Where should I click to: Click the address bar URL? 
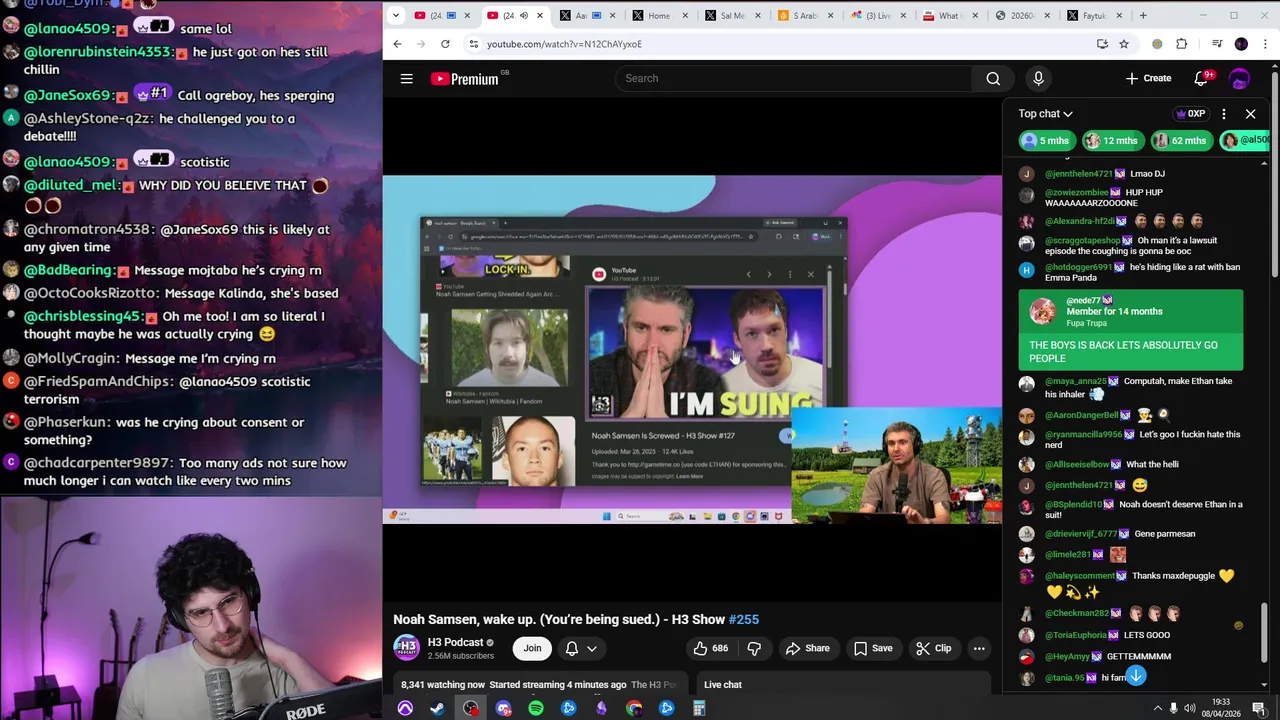564,44
